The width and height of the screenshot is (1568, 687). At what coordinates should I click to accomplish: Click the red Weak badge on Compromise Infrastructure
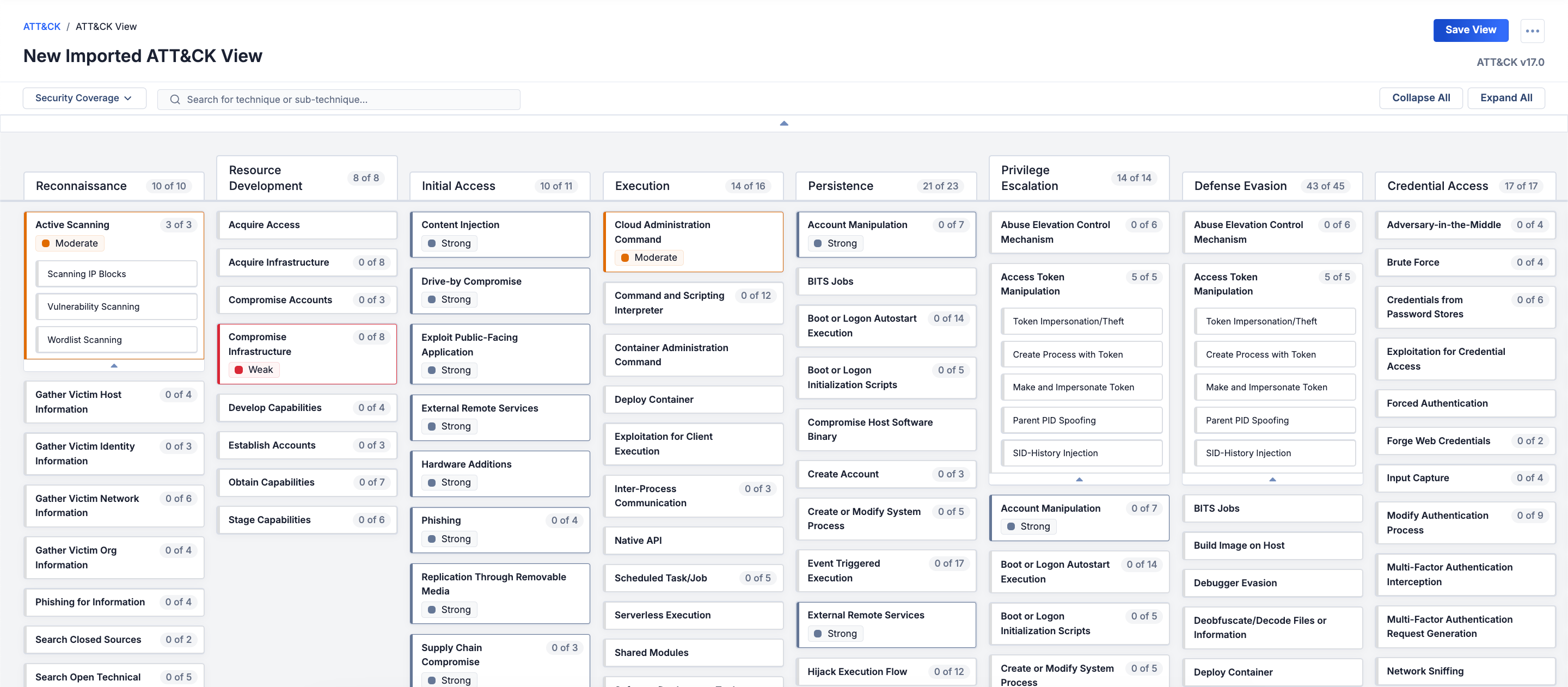coord(254,370)
